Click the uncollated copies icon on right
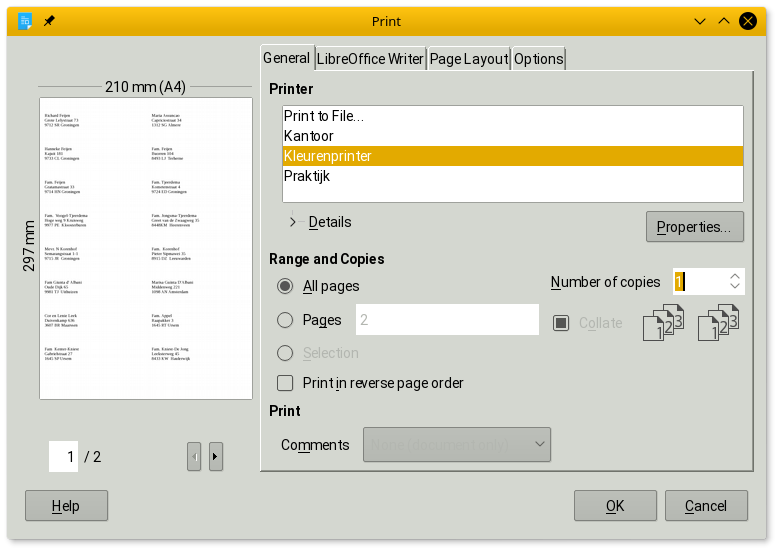Image resolution: width=779 pixels, height=552 pixels. click(x=718, y=323)
